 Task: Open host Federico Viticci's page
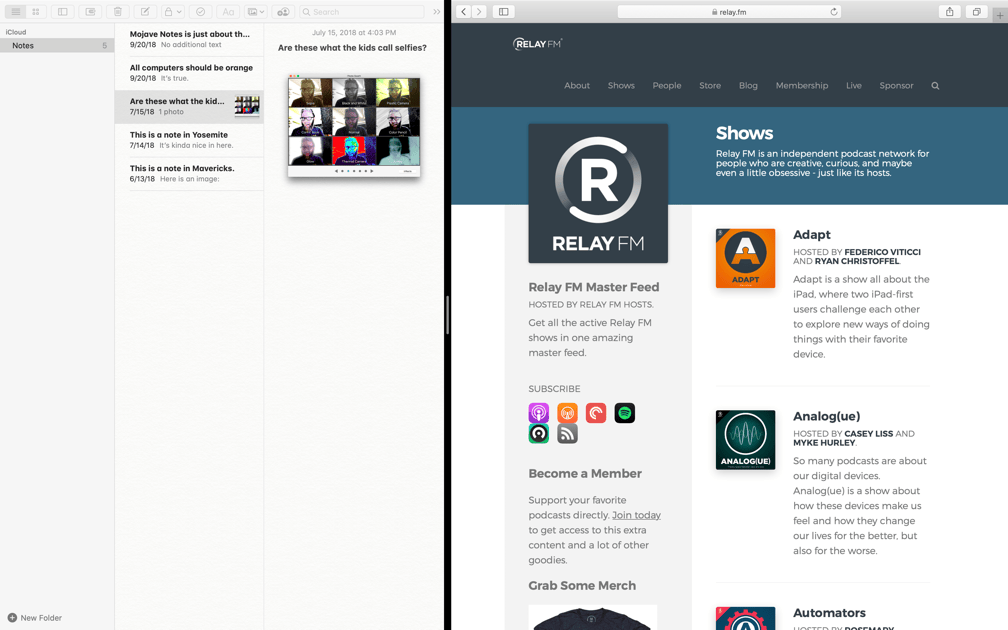(882, 252)
